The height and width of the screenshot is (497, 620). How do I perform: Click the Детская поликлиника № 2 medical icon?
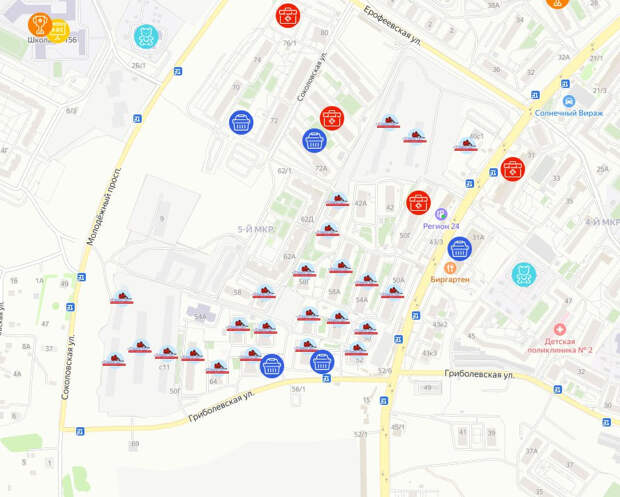(x=561, y=327)
